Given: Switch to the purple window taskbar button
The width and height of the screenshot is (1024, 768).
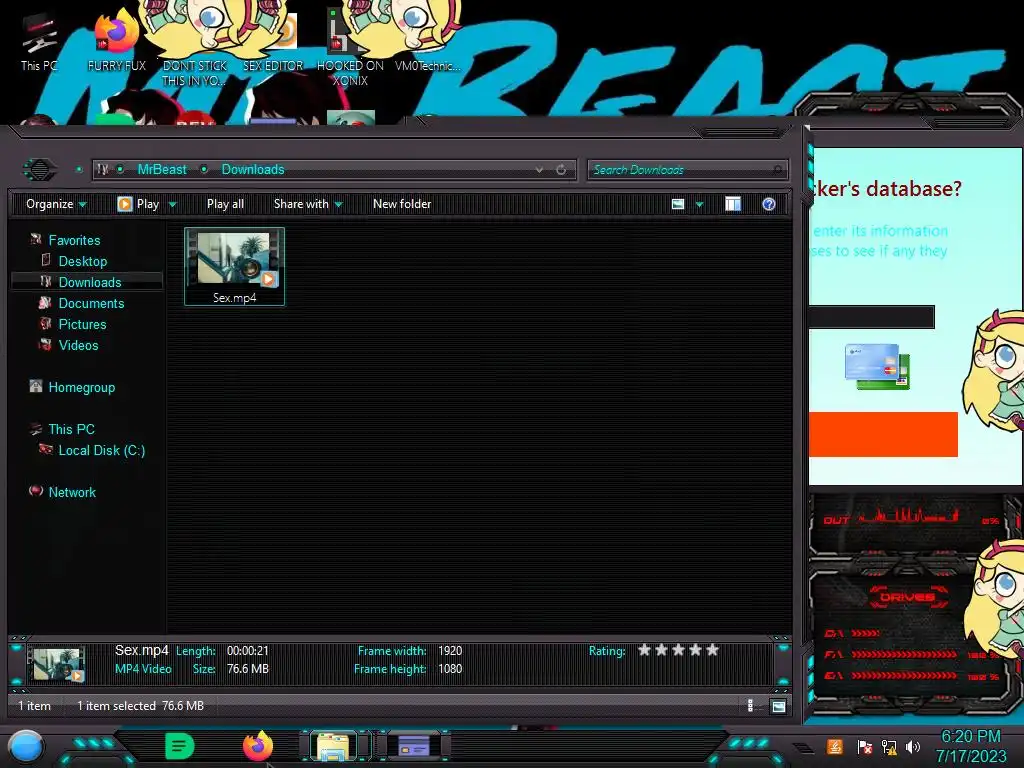Looking at the screenshot, I should pos(414,746).
